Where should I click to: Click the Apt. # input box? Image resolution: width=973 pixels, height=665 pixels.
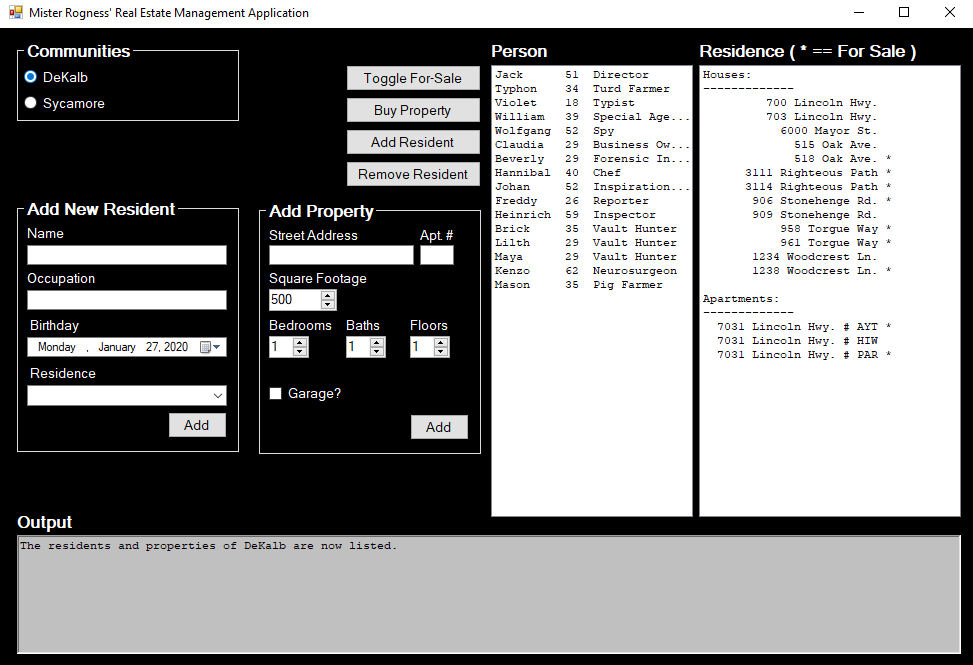click(x=437, y=255)
